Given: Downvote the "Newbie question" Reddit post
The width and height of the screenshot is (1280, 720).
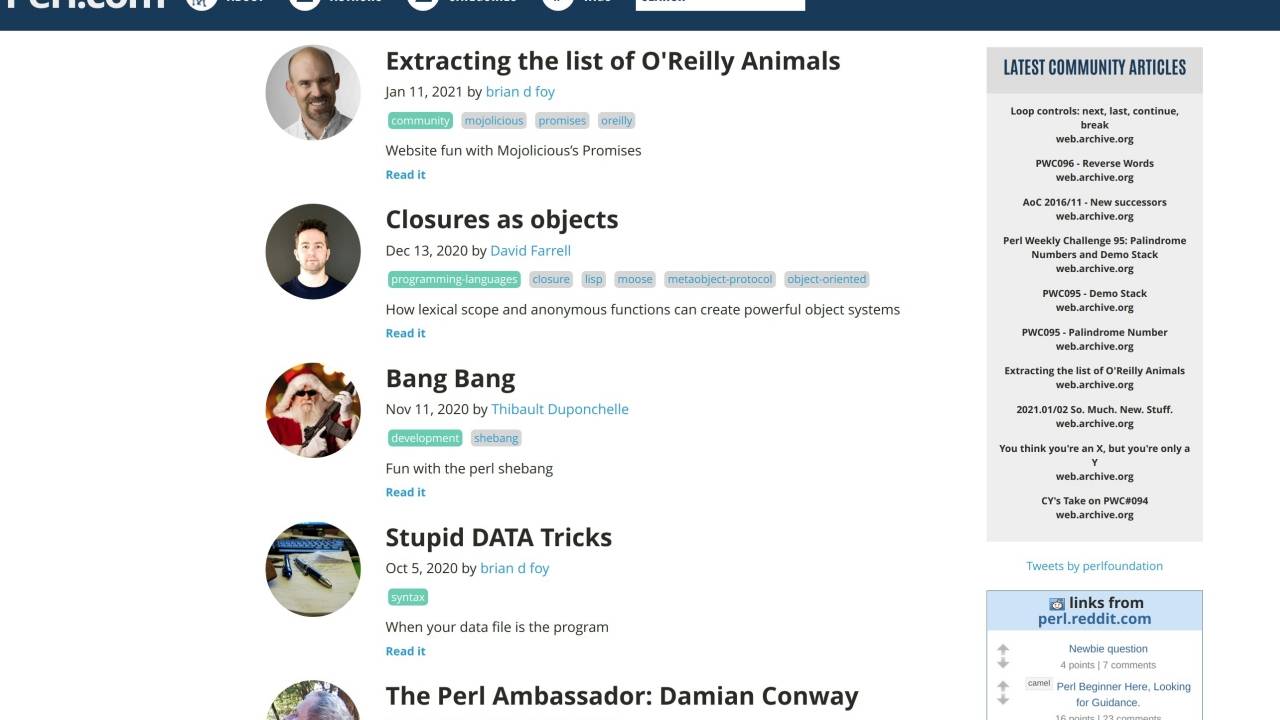Looking at the screenshot, I should pyautogui.click(x=1003, y=663).
